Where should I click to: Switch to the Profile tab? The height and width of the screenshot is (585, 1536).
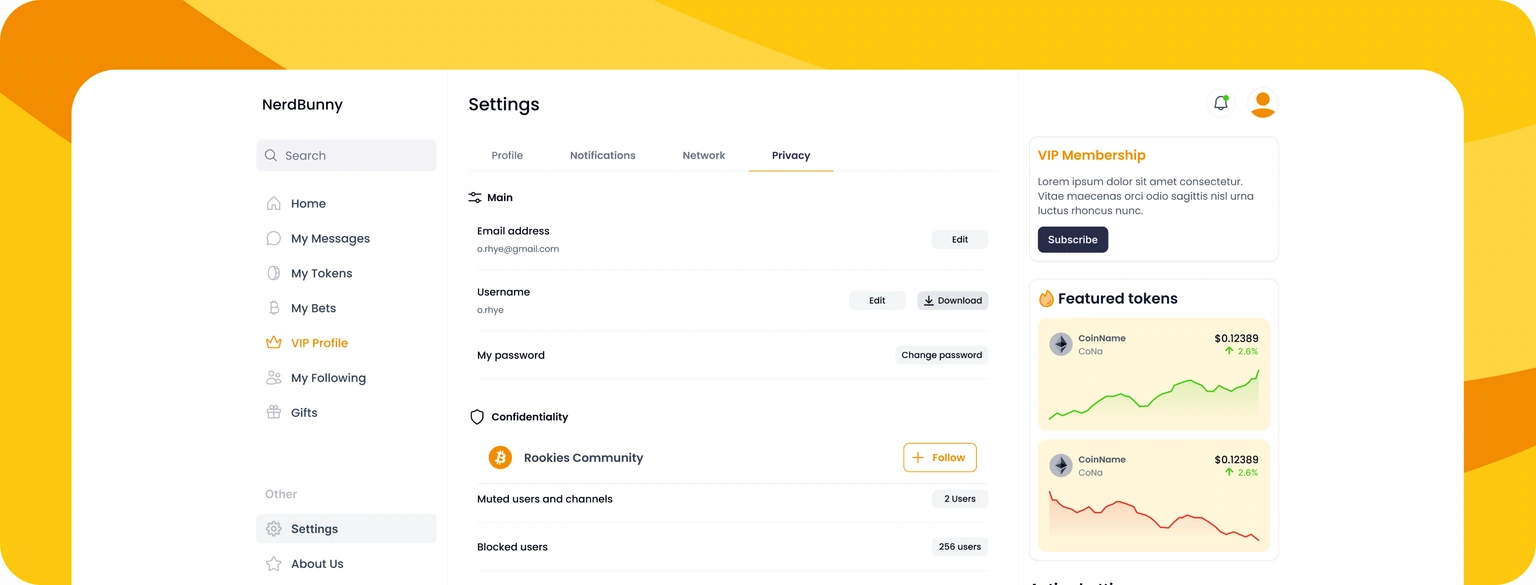[x=507, y=155]
